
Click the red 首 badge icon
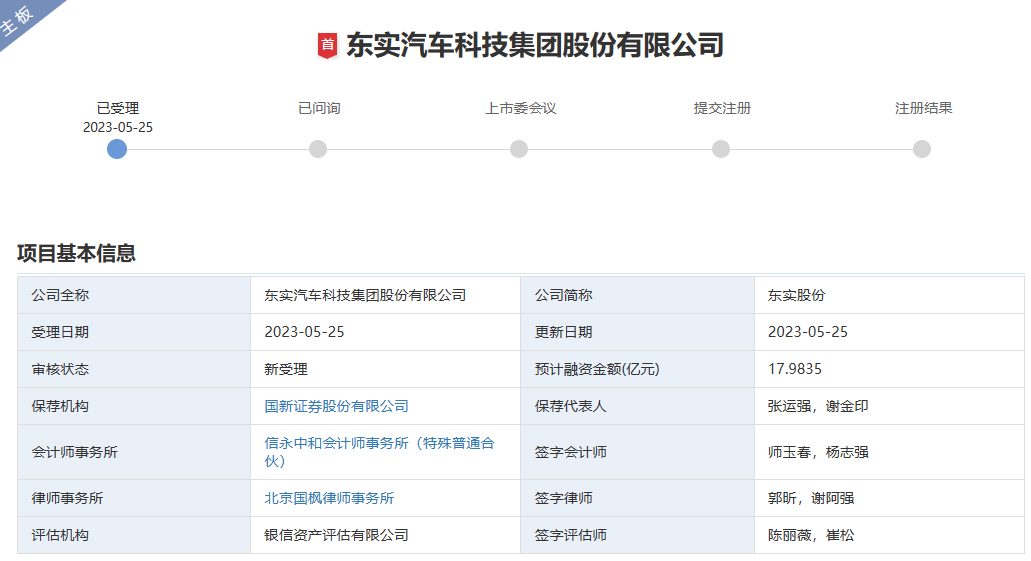[327, 45]
